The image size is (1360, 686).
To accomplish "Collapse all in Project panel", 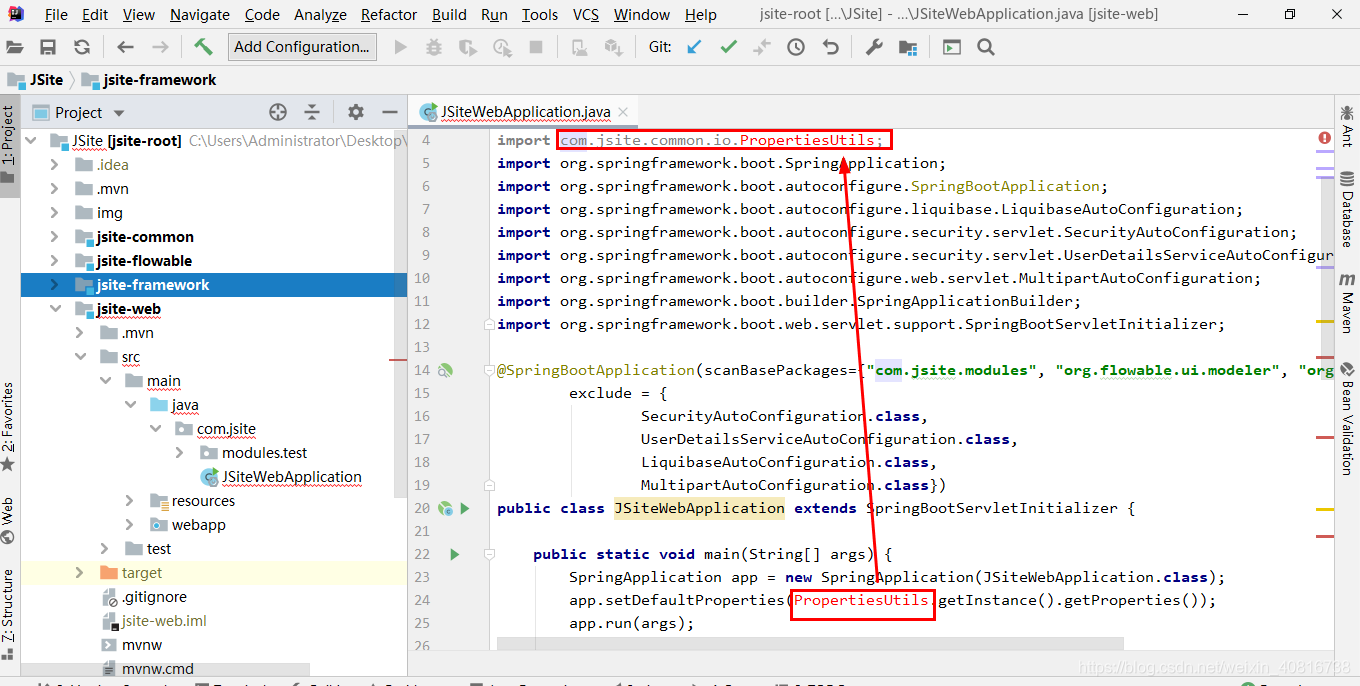I will pos(312,112).
